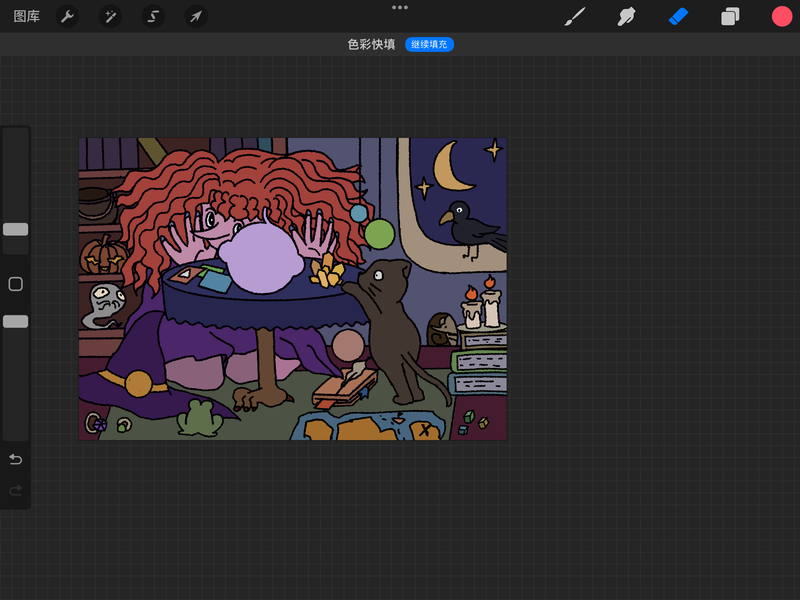
Task: Open the Actions wrench menu
Action: pos(67,16)
